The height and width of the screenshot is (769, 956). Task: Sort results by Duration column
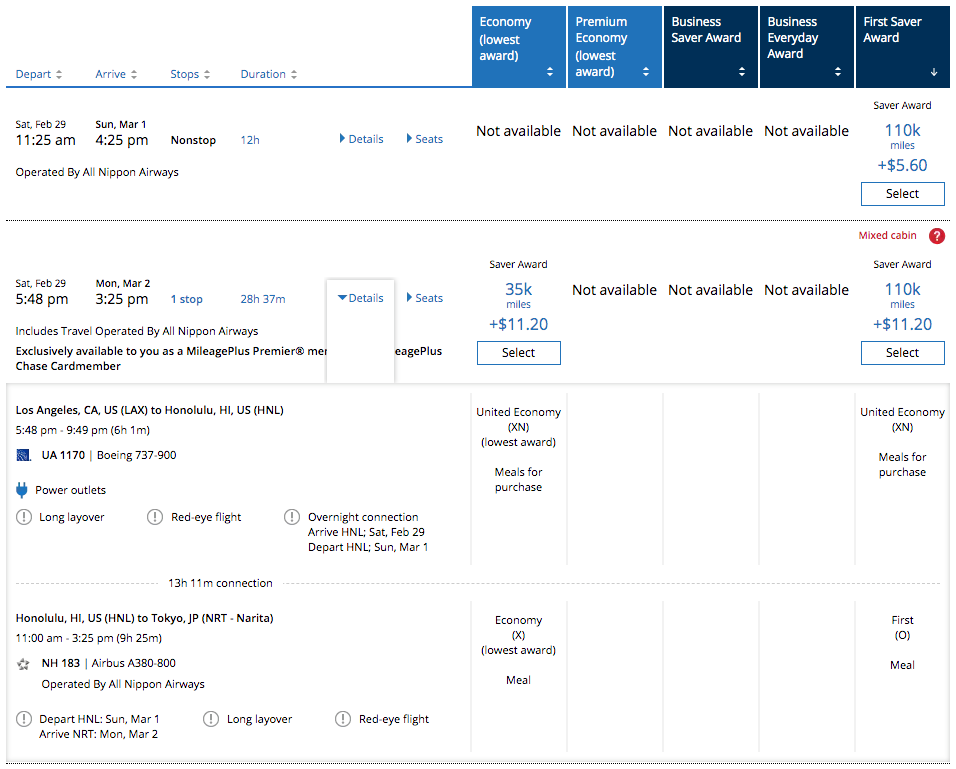269,74
